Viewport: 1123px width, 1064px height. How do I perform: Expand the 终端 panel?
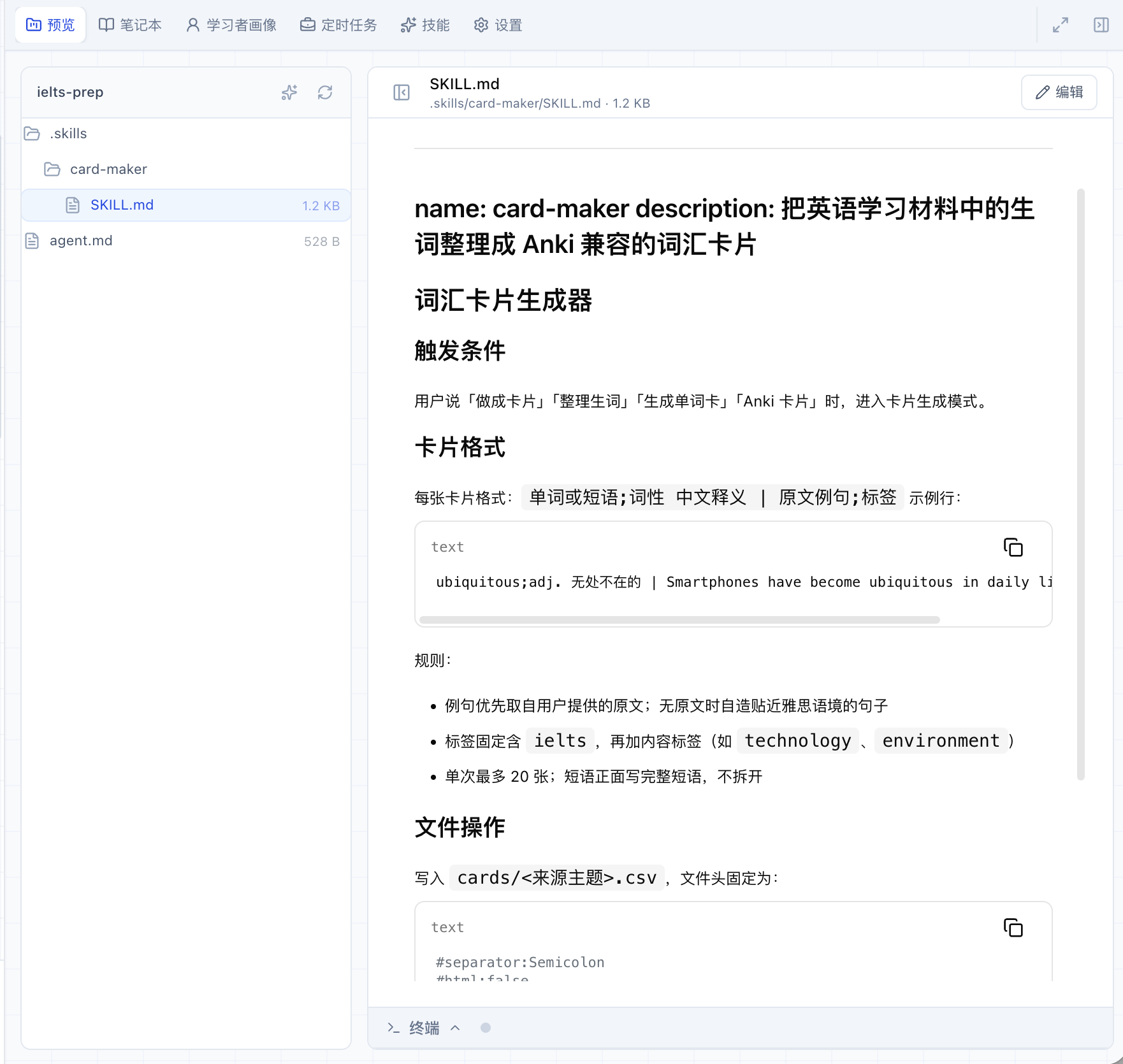tap(424, 1028)
